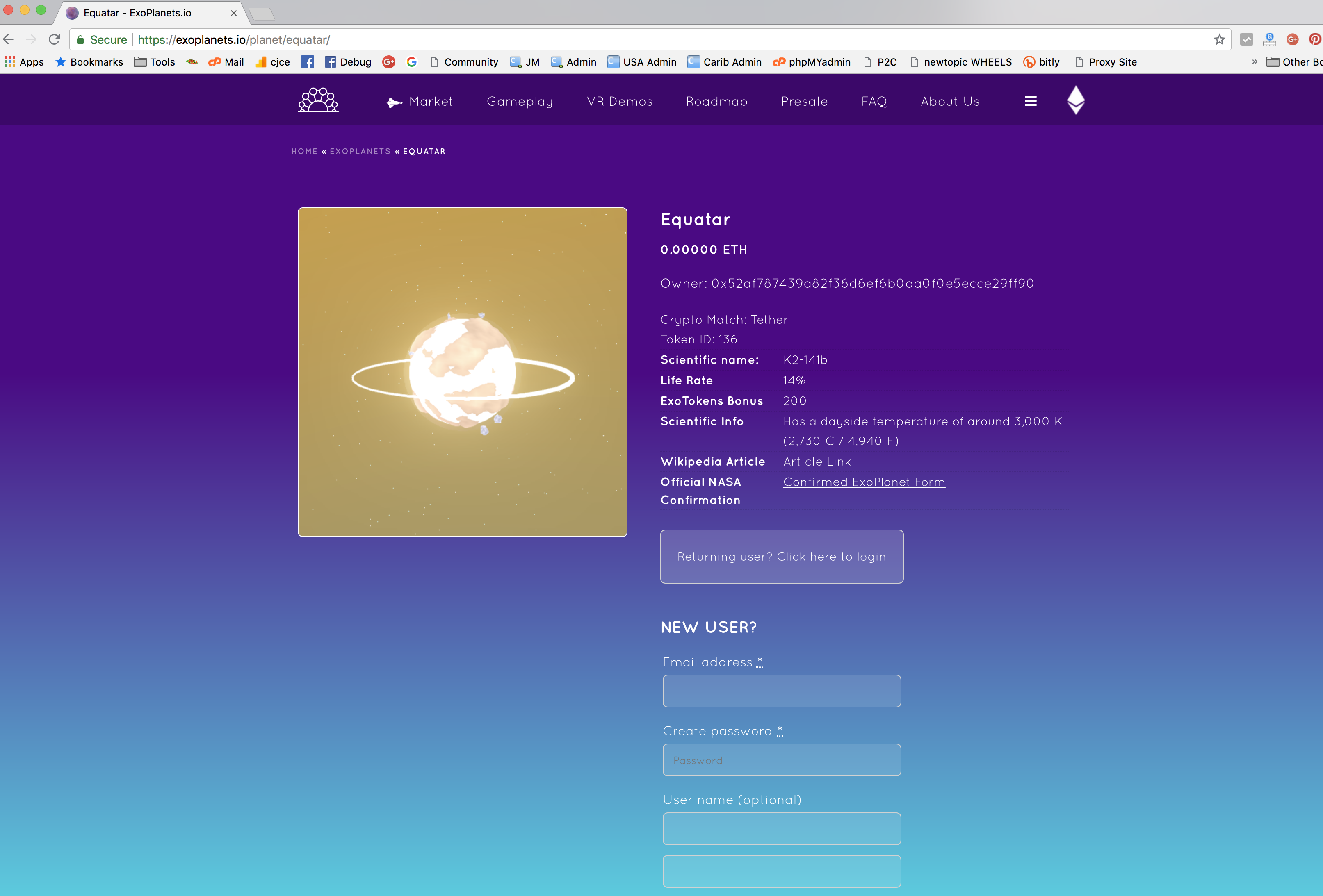Open phpMYadmin from the bookmarks bar
The height and width of the screenshot is (896, 1323).
pos(811,62)
